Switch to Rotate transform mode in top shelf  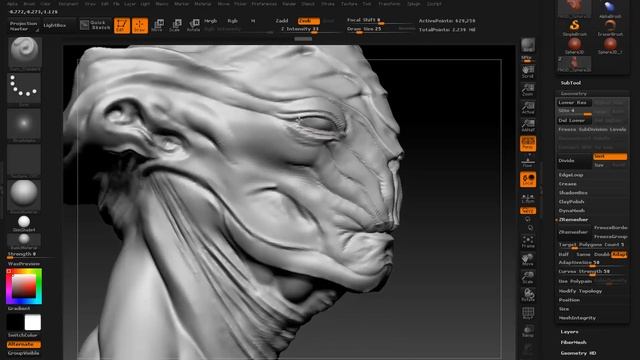click(x=193, y=25)
